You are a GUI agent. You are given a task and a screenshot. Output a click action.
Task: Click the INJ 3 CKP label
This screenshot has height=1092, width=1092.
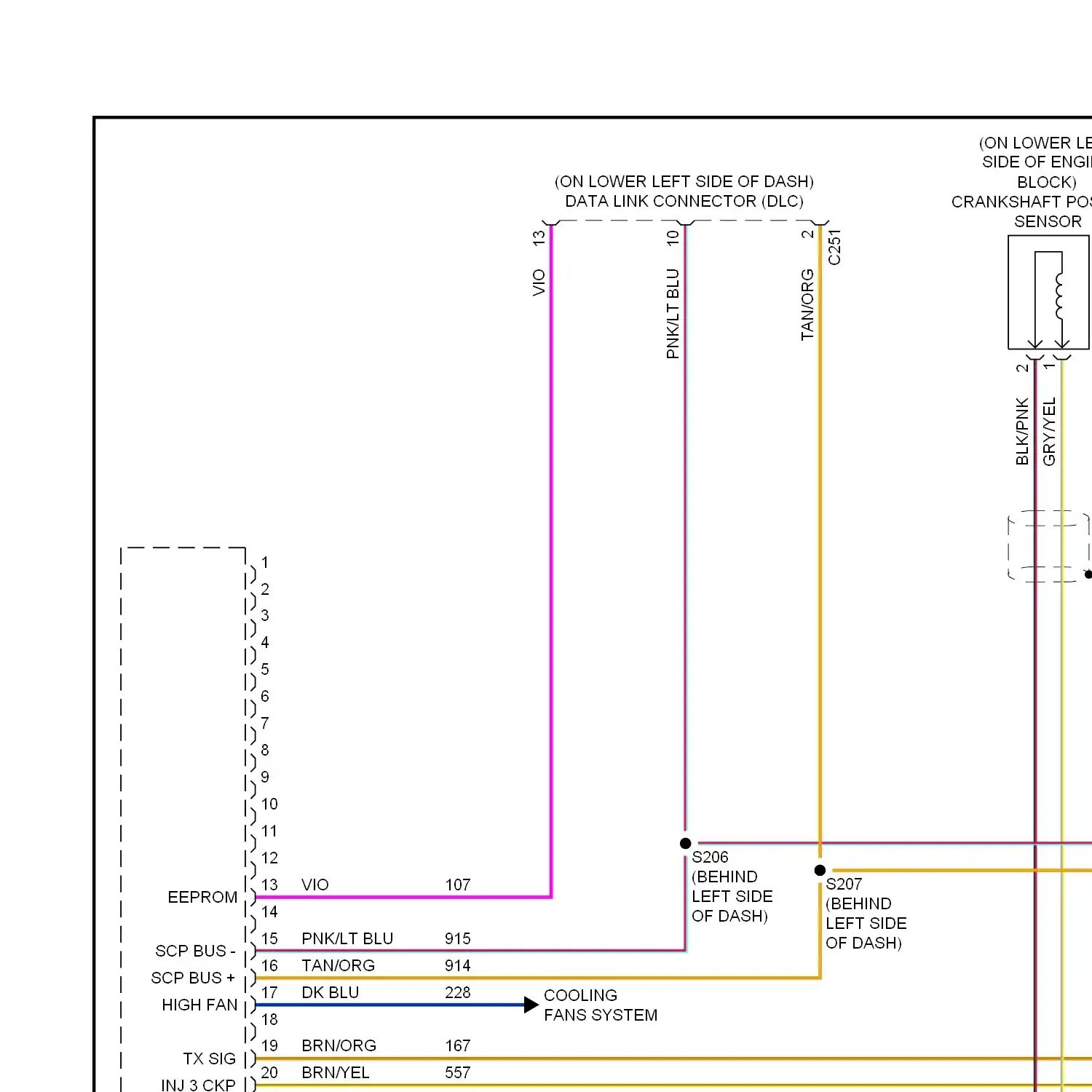coord(198,1085)
